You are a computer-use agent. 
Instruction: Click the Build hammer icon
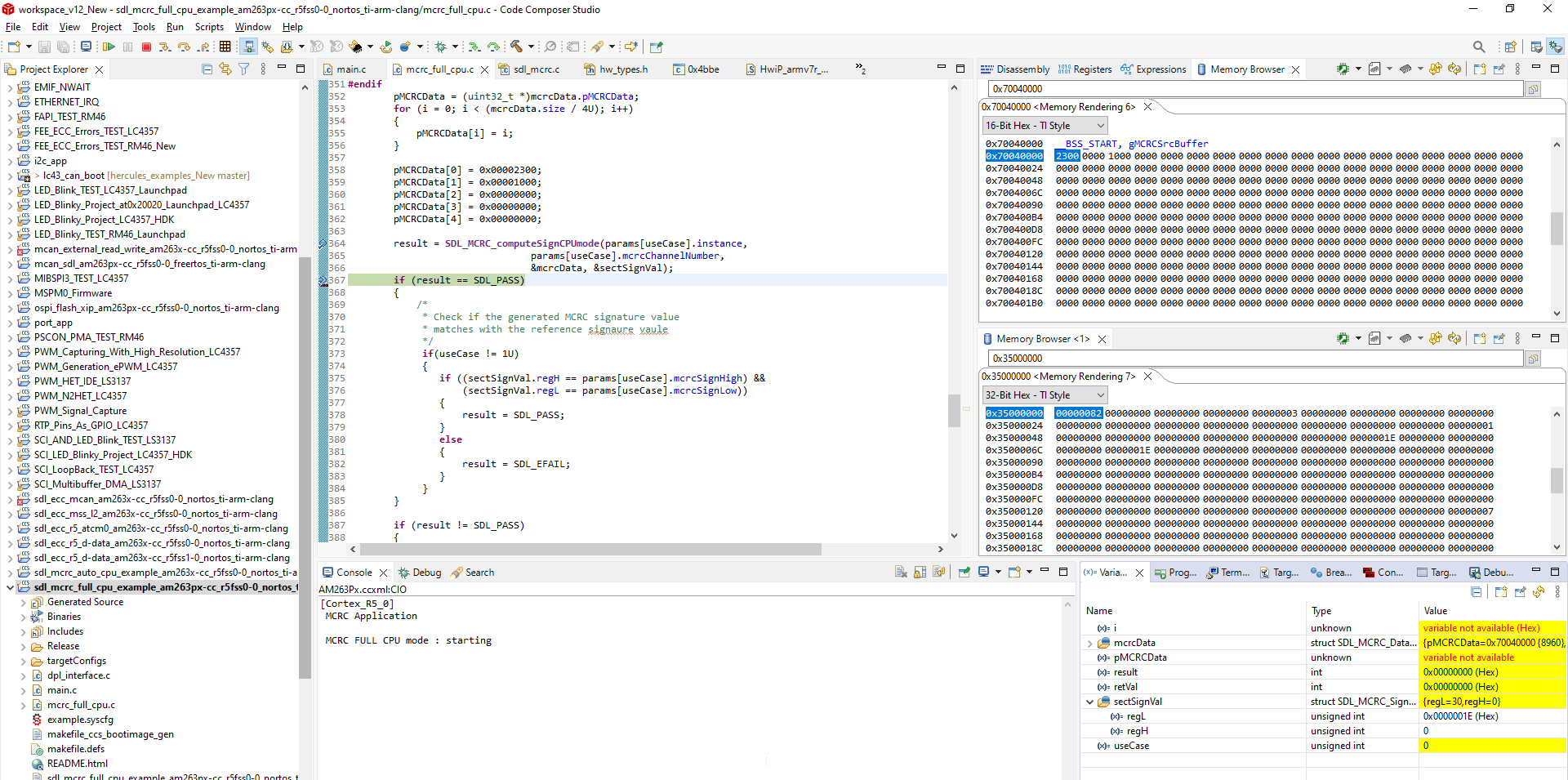[516, 47]
